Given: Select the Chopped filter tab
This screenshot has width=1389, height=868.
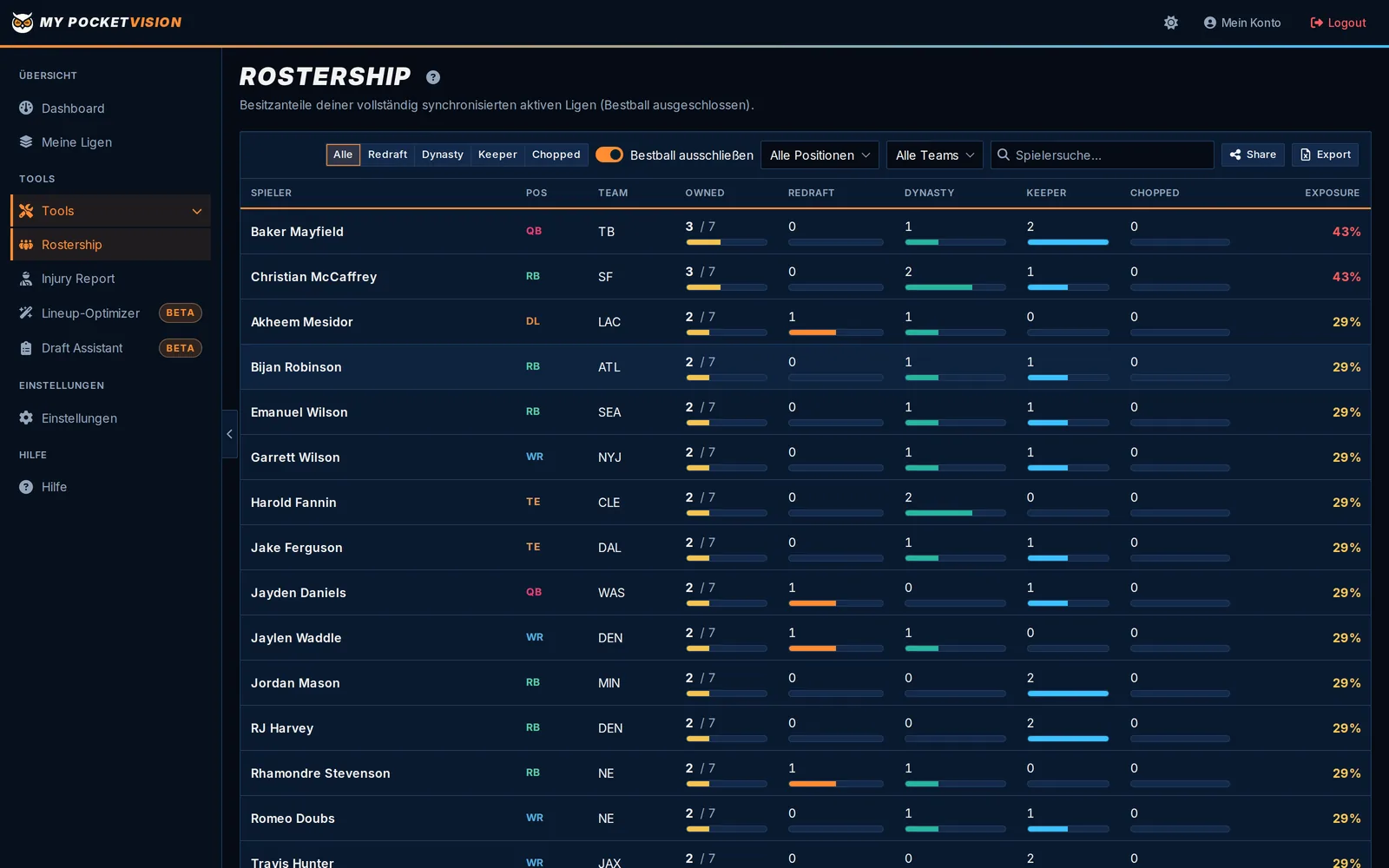Looking at the screenshot, I should coord(556,155).
